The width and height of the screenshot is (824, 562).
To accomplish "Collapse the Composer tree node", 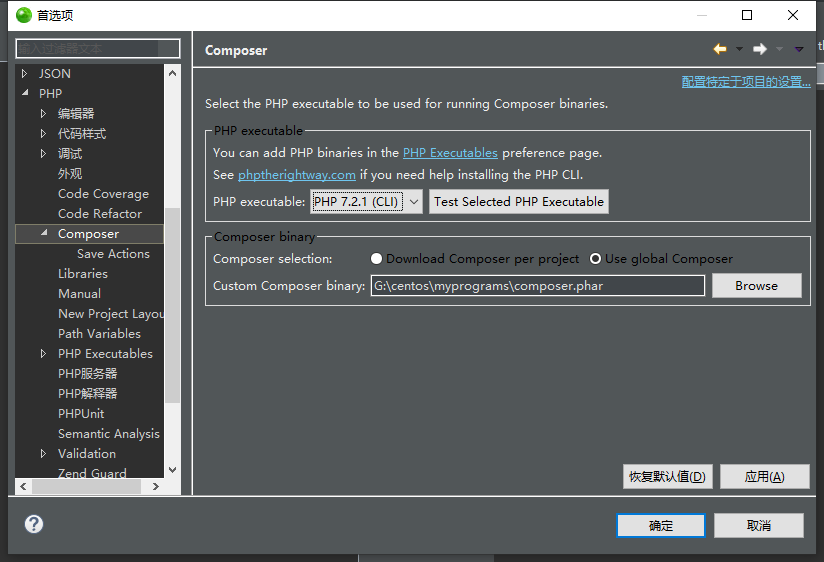I will 43,234.
